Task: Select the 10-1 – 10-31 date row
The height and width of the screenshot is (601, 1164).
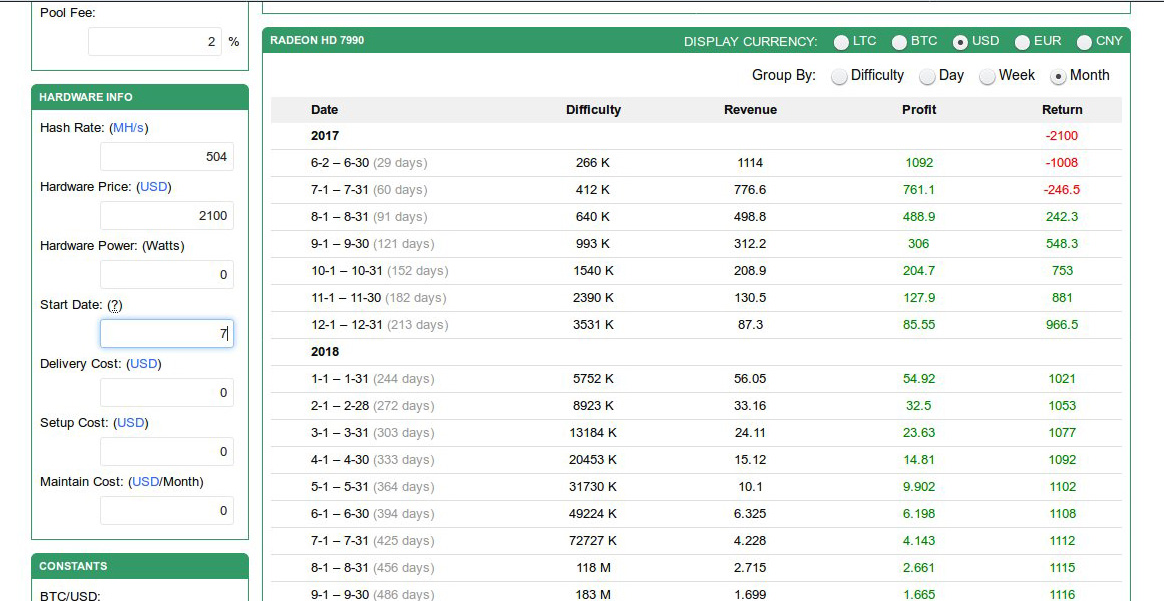Action: tap(696, 271)
